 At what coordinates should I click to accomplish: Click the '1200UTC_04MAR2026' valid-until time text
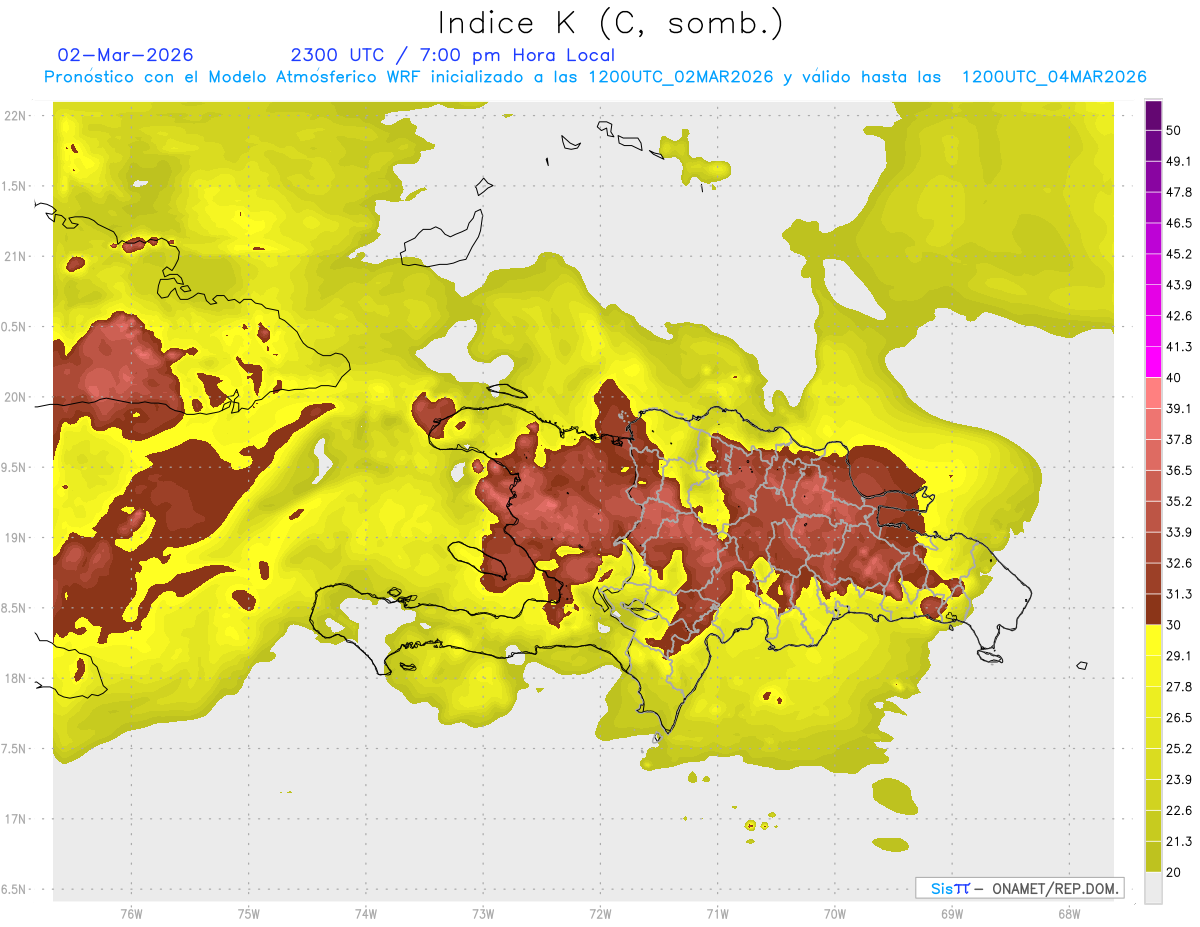point(1054,77)
